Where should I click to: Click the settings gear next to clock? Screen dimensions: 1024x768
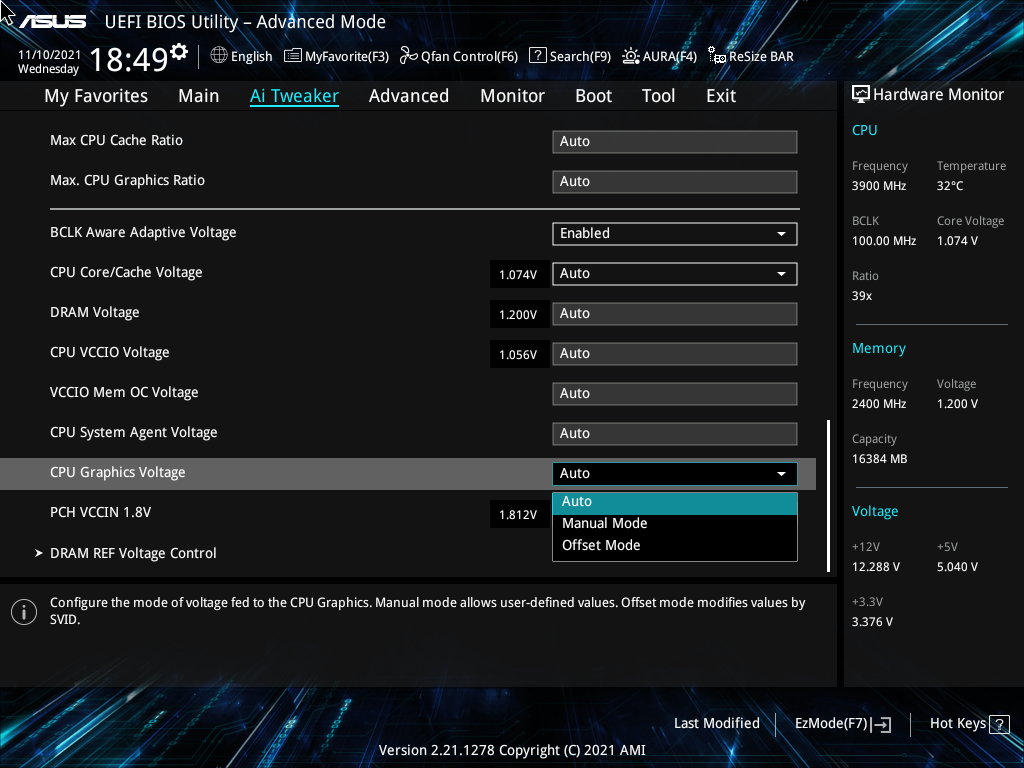coord(179,52)
